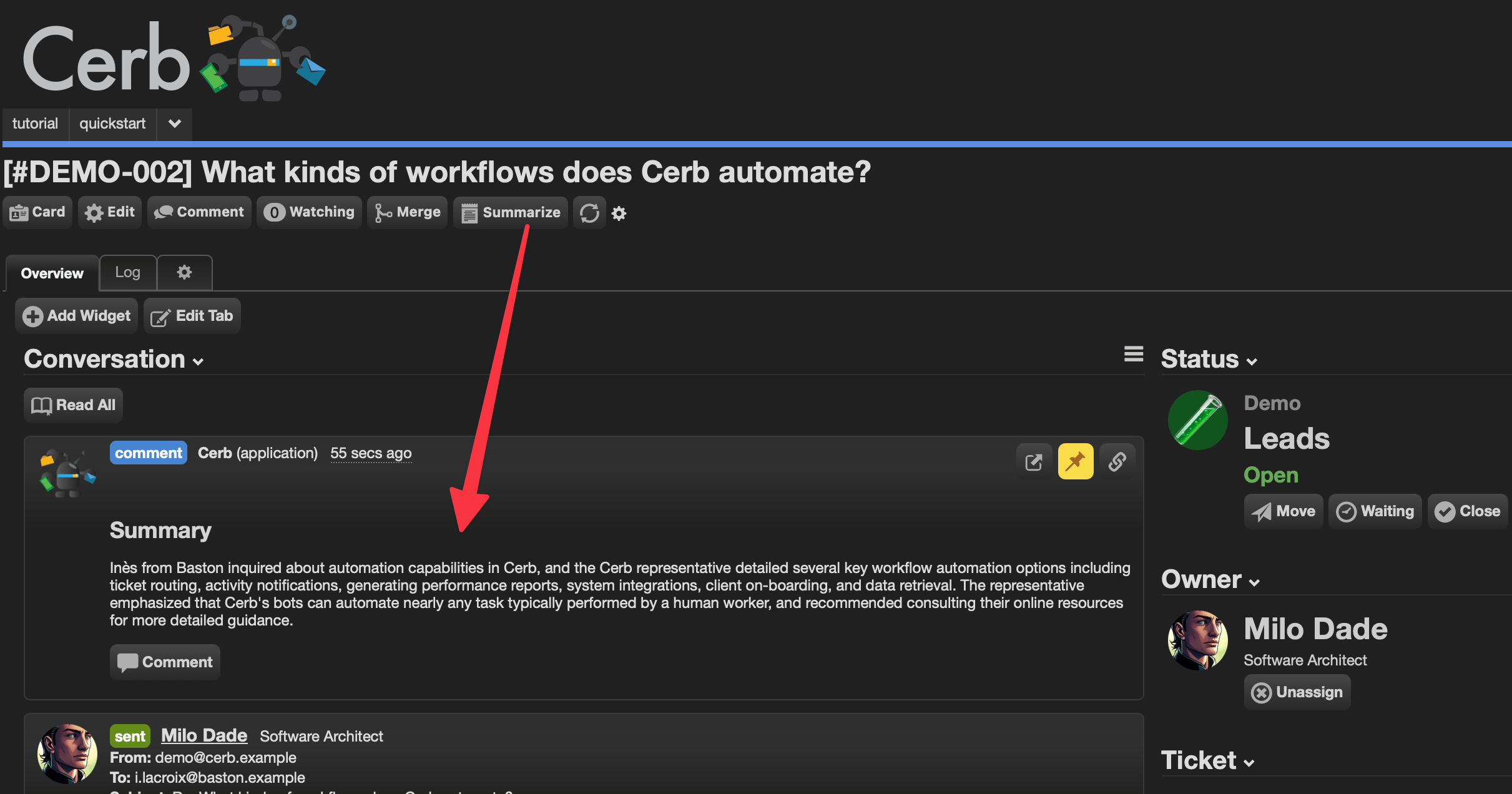Click Cerb bot avatar on comment
The width and height of the screenshot is (1512, 794).
68,473
